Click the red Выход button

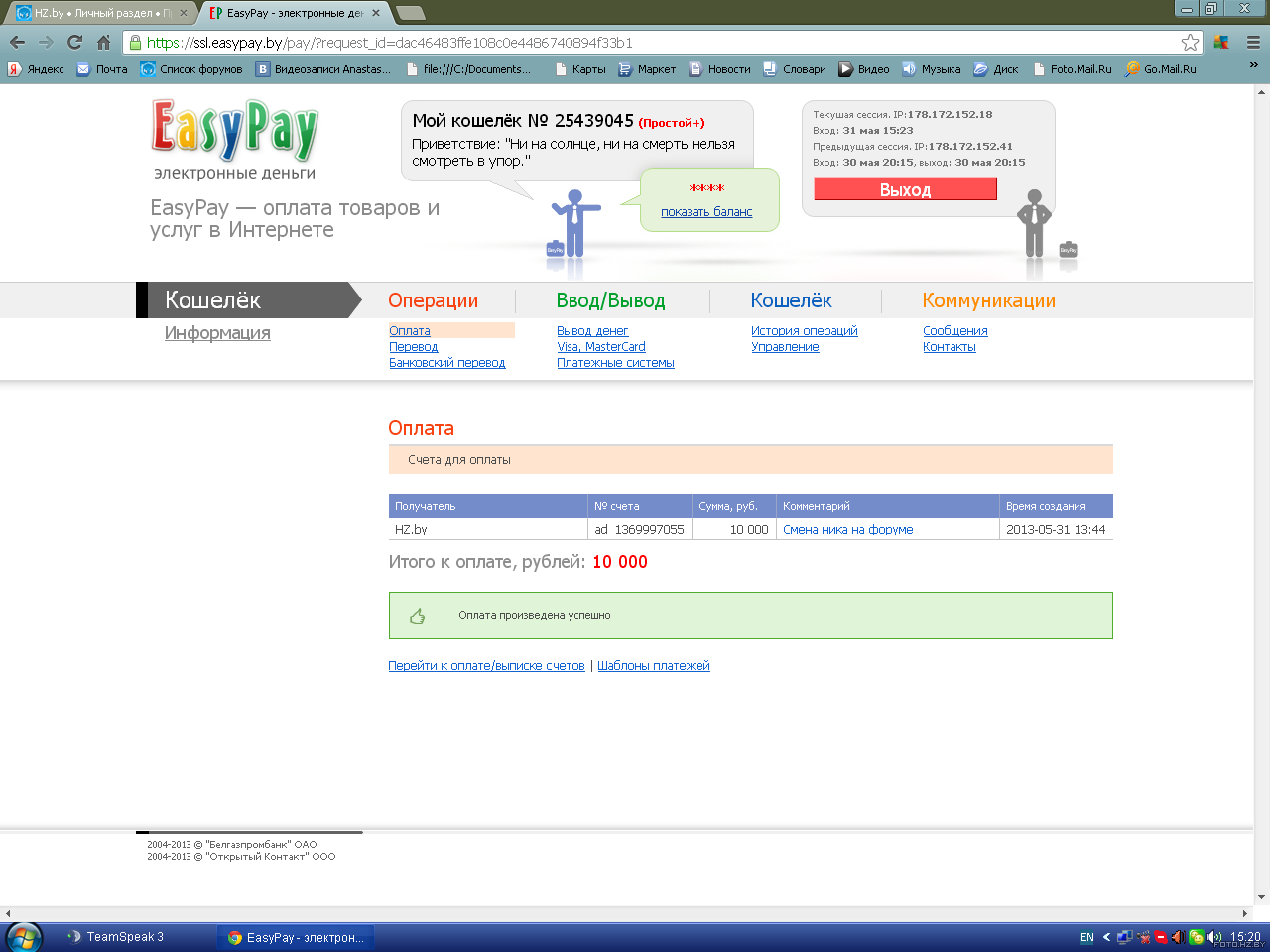(905, 188)
